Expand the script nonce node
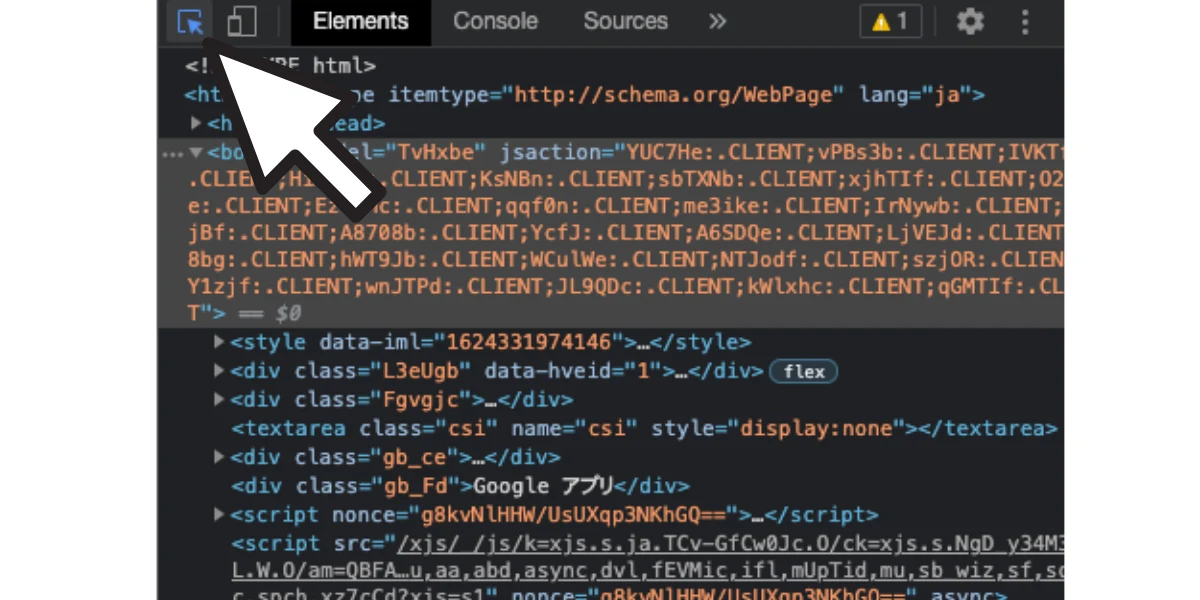This screenshot has width=1200, height=600. click(219, 515)
